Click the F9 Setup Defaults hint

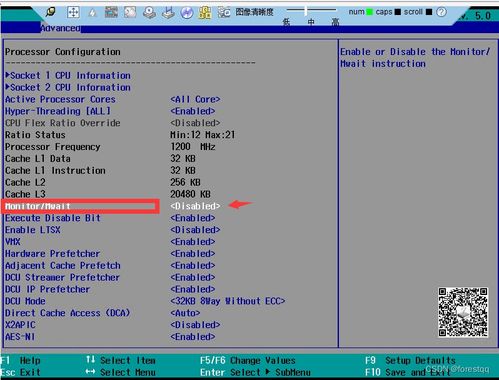410,361
